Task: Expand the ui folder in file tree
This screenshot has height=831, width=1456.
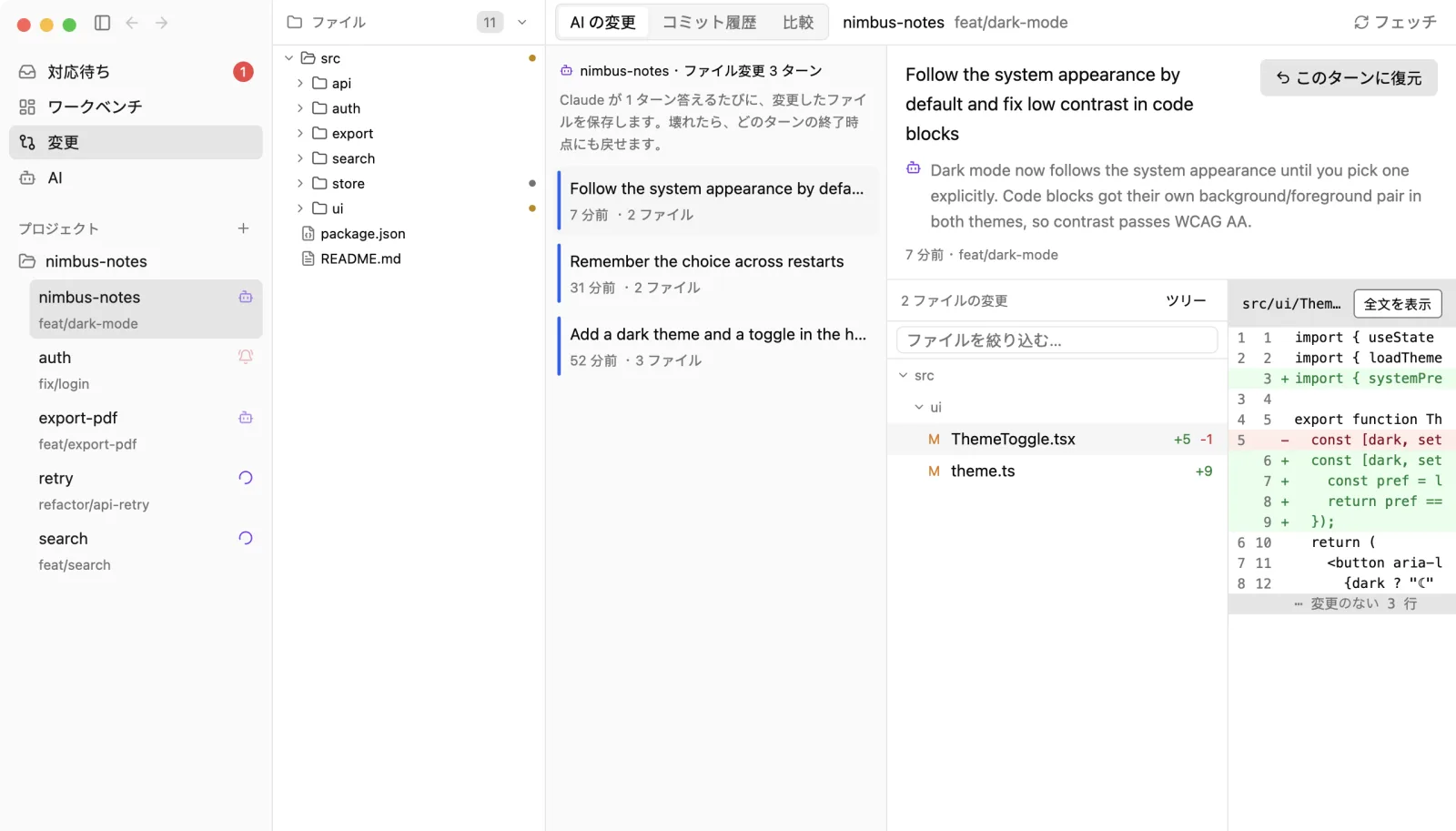Action: (300, 208)
